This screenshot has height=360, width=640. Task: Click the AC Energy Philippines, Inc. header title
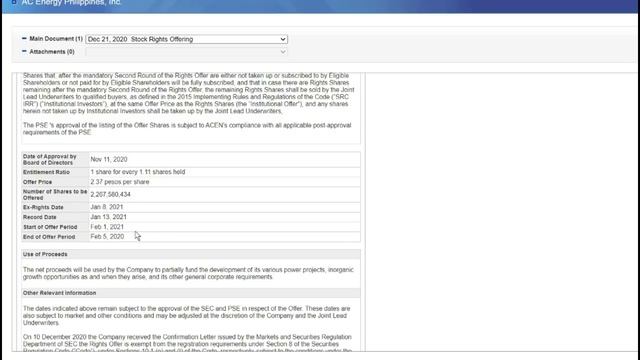(71, 2)
